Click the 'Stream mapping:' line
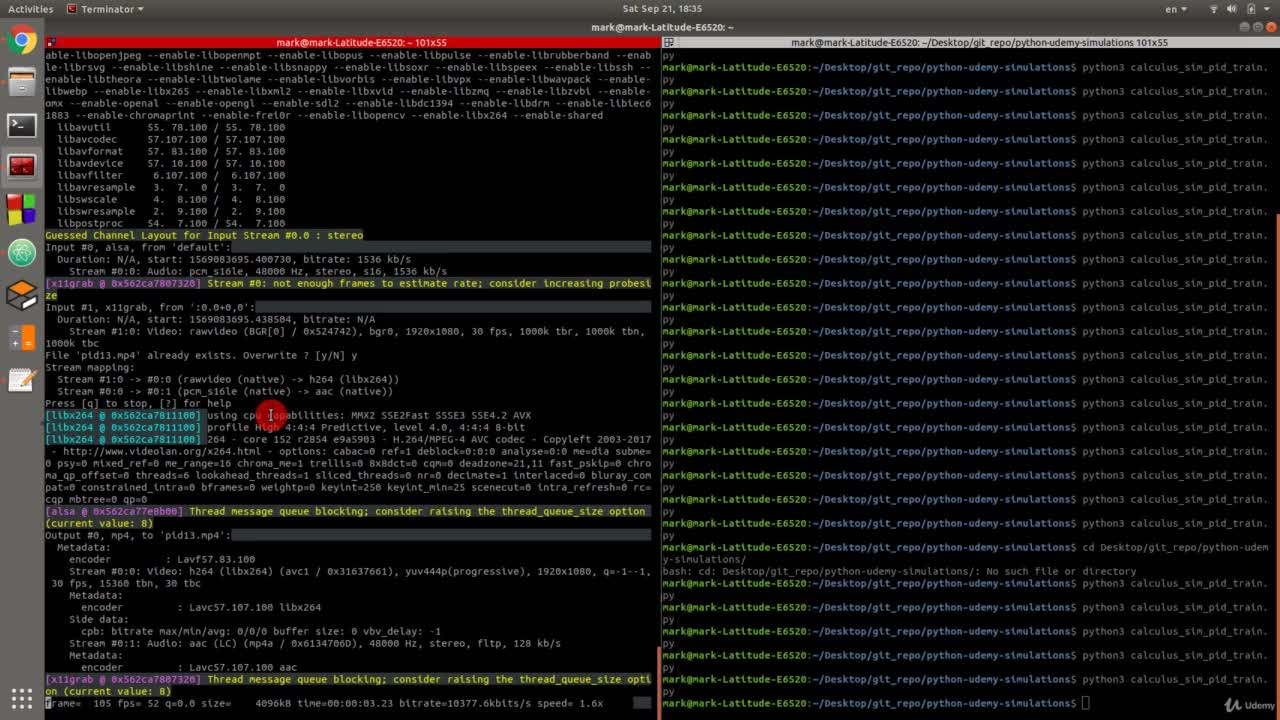This screenshot has width=1280, height=720. (90, 367)
